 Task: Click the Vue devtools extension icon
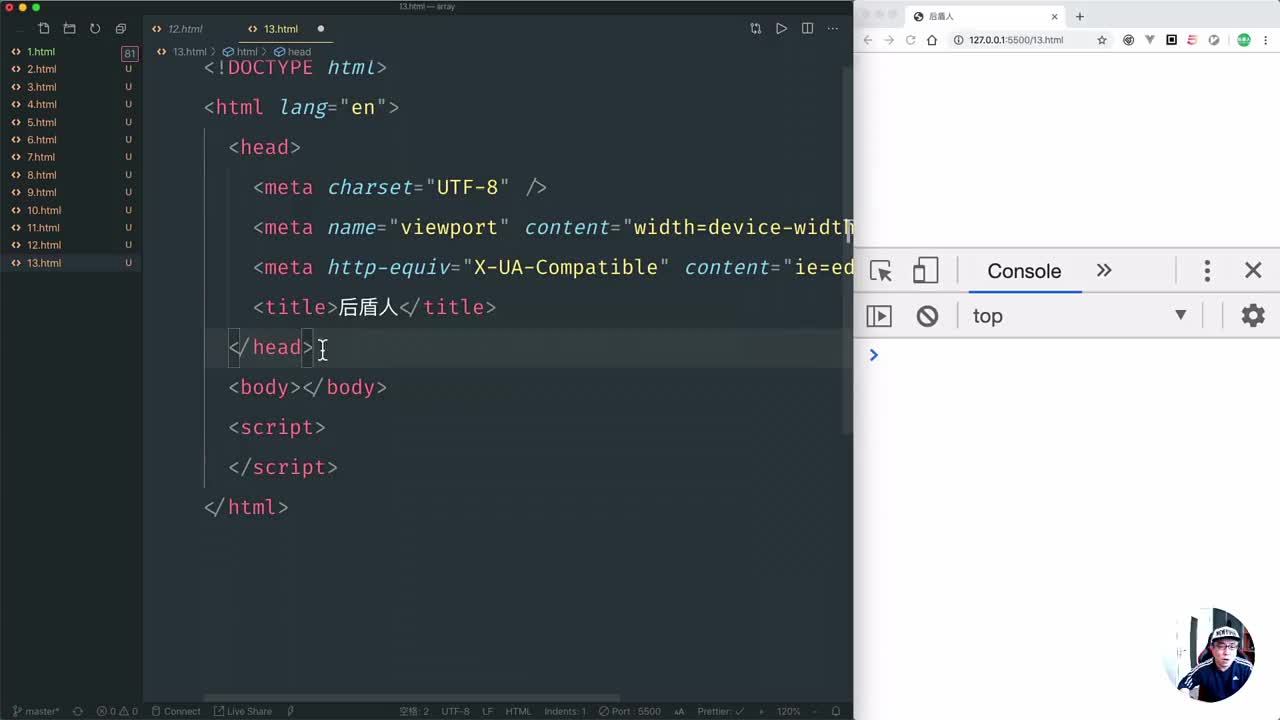[1150, 40]
